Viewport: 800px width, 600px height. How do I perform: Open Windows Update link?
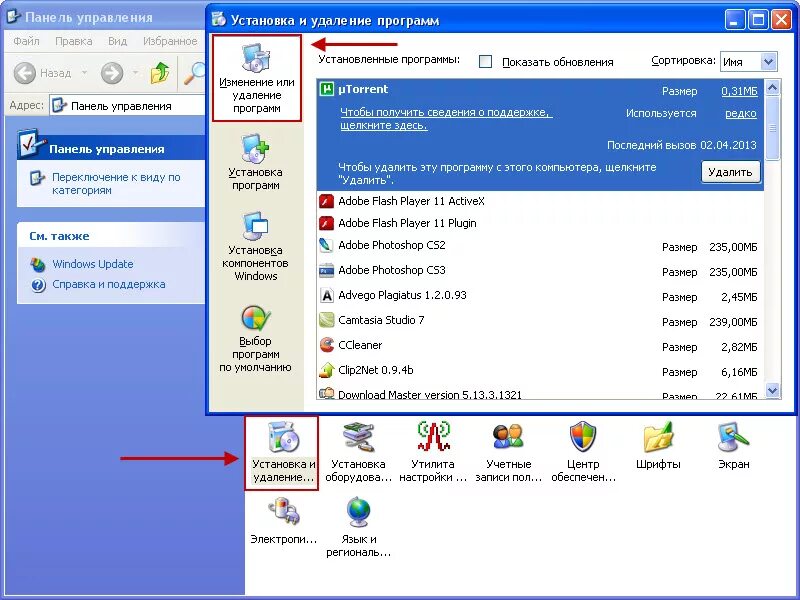tap(92, 264)
